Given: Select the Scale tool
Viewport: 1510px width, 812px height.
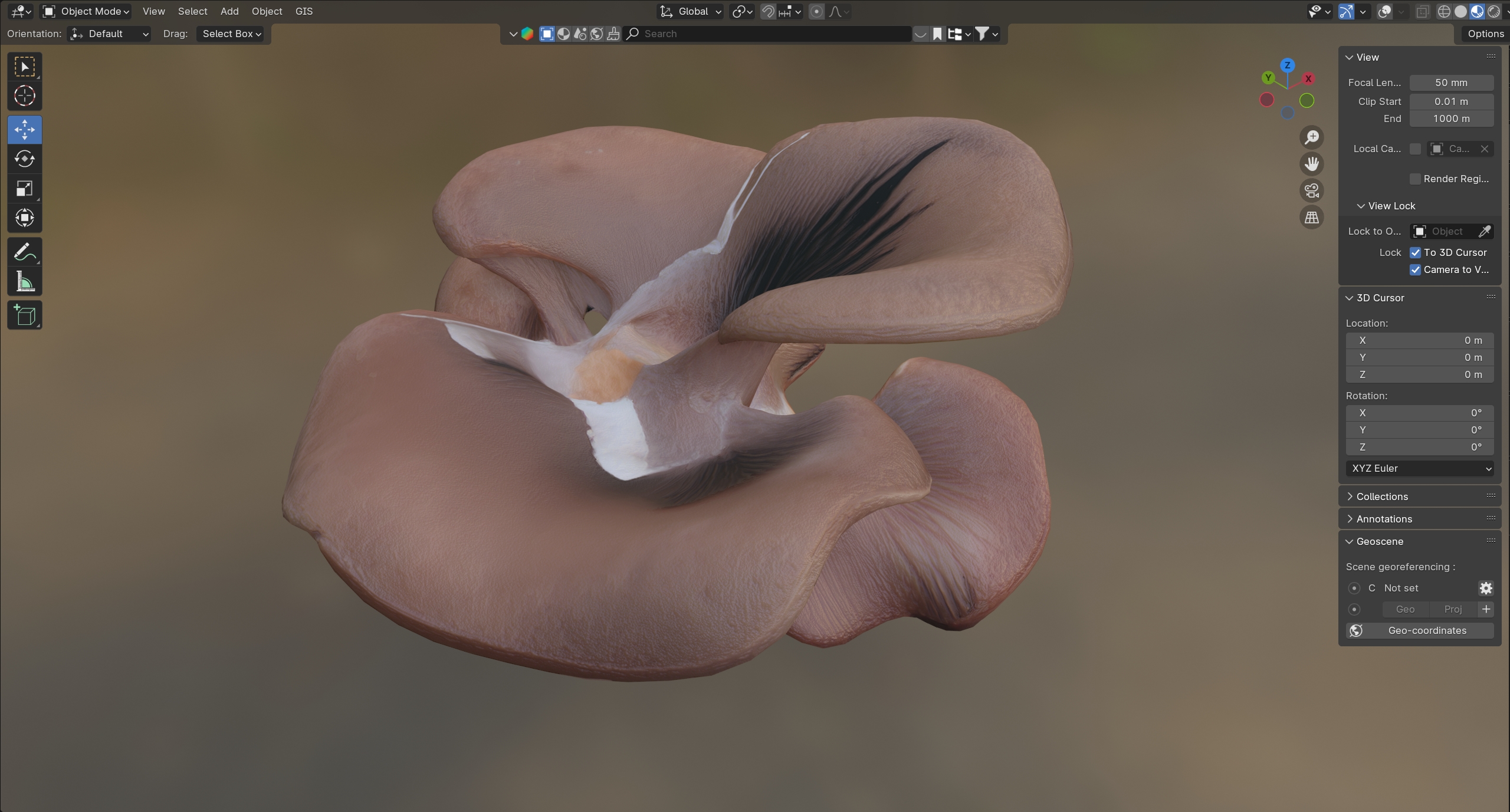Looking at the screenshot, I should point(24,188).
